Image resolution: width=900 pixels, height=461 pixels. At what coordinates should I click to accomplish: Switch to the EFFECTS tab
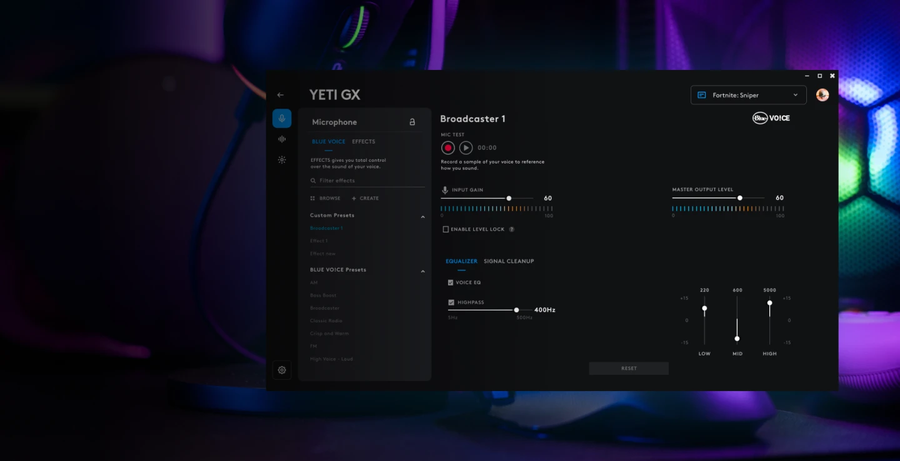pyautogui.click(x=363, y=142)
